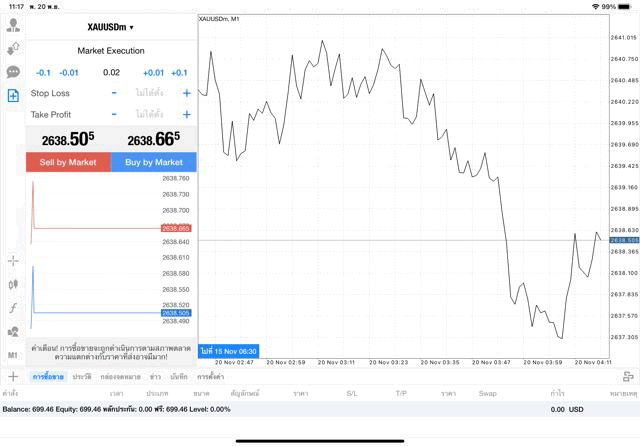Open the indicators function icon

(x=13, y=308)
